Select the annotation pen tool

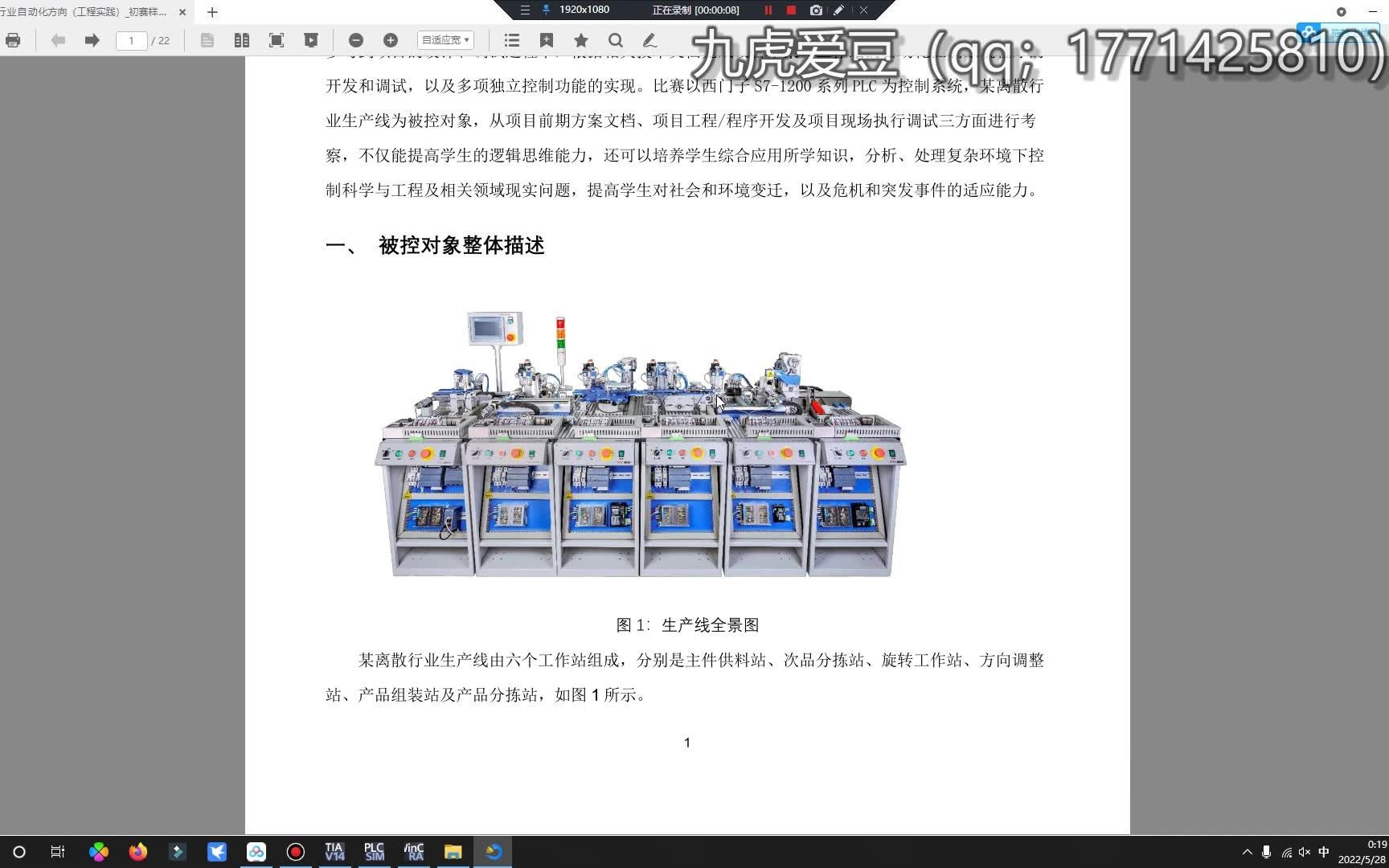tap(649, 40)
